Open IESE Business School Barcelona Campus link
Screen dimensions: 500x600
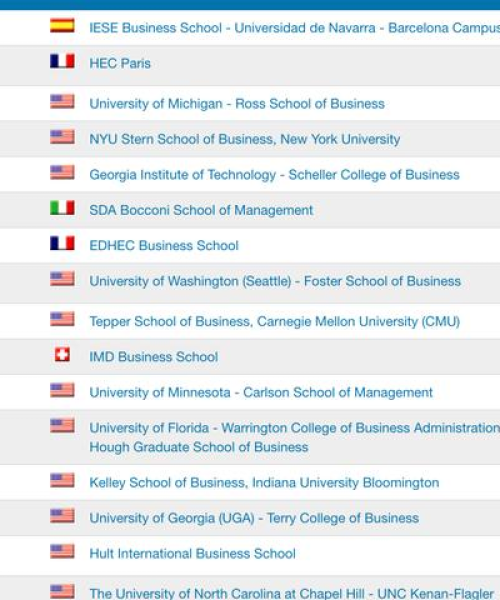pos(295,28)
